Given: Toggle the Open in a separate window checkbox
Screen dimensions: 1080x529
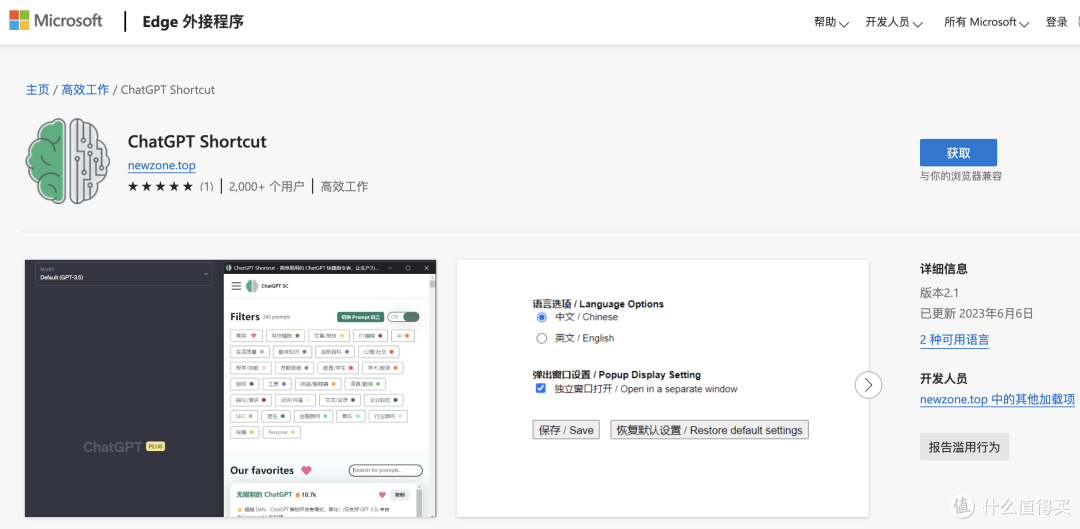Looking at the screenshot, I should click(x=541, y=389).
